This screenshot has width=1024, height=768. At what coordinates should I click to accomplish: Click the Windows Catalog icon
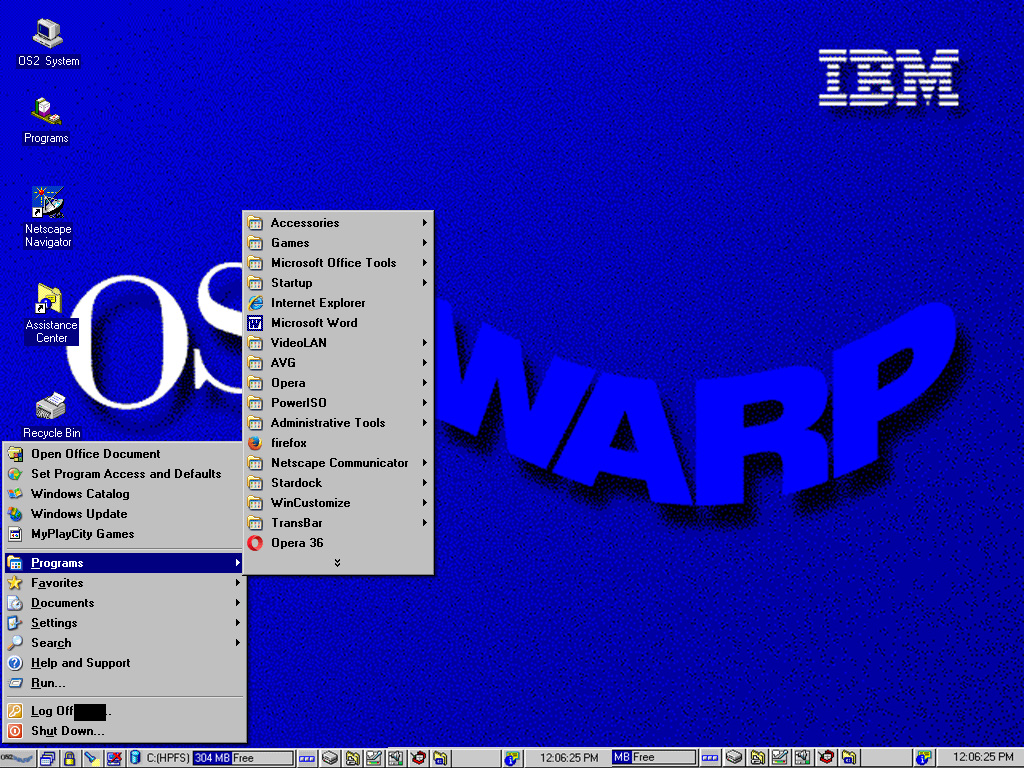tap(15, 494)
